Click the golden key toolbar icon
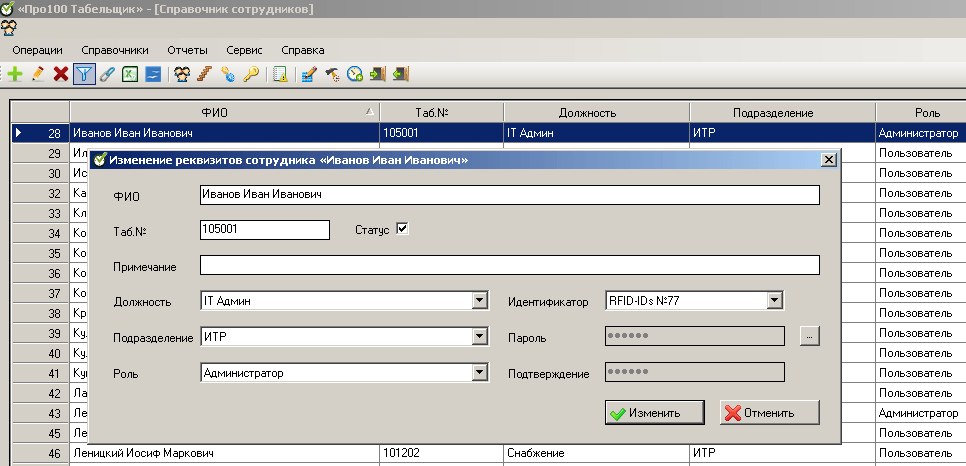966x466 pixels. point(251,75)
